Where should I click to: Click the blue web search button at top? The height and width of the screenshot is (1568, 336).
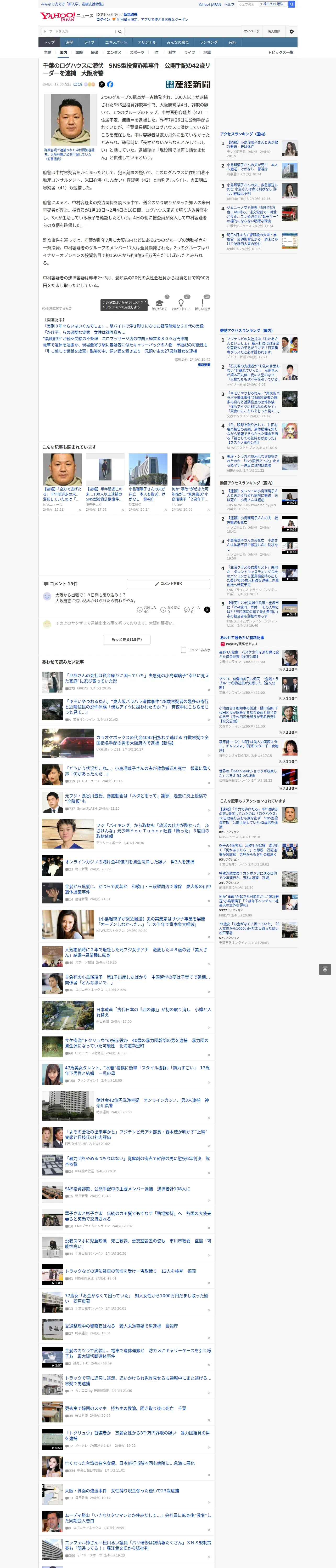[x=292, y=4]
